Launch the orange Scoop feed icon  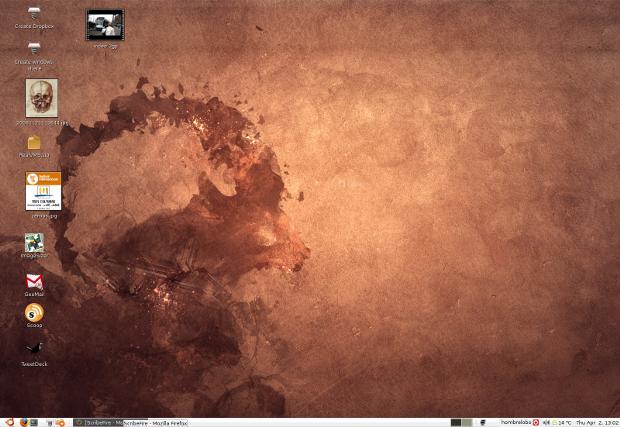(34, 313)
